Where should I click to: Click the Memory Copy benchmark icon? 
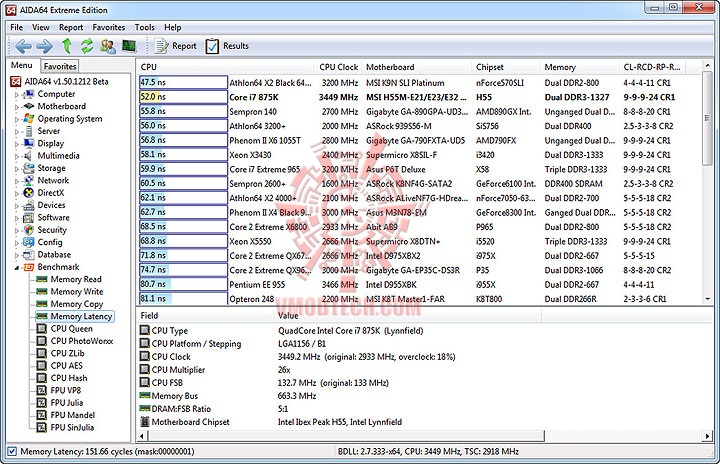42,304
